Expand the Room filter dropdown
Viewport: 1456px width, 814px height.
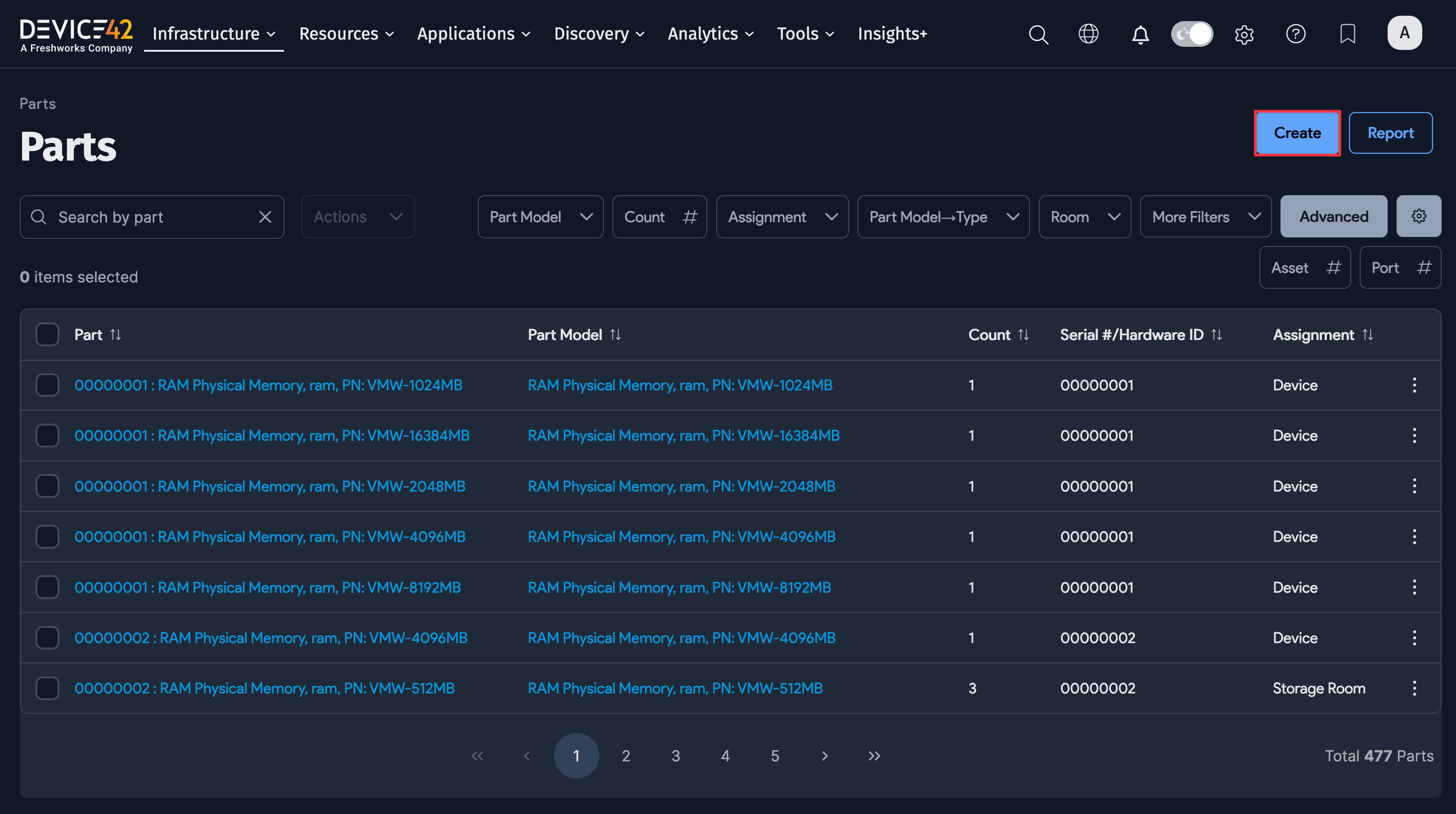1084,217
